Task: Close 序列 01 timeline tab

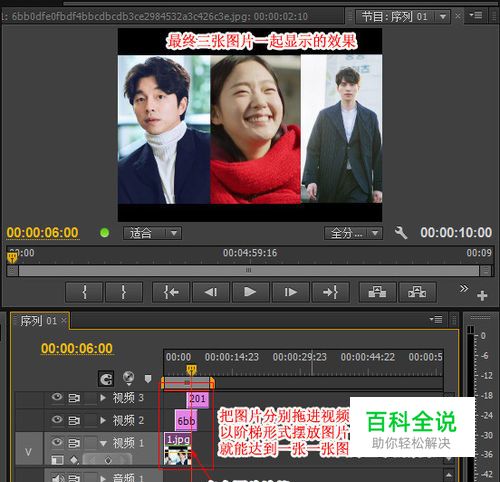Action: (x=64, y=321)
